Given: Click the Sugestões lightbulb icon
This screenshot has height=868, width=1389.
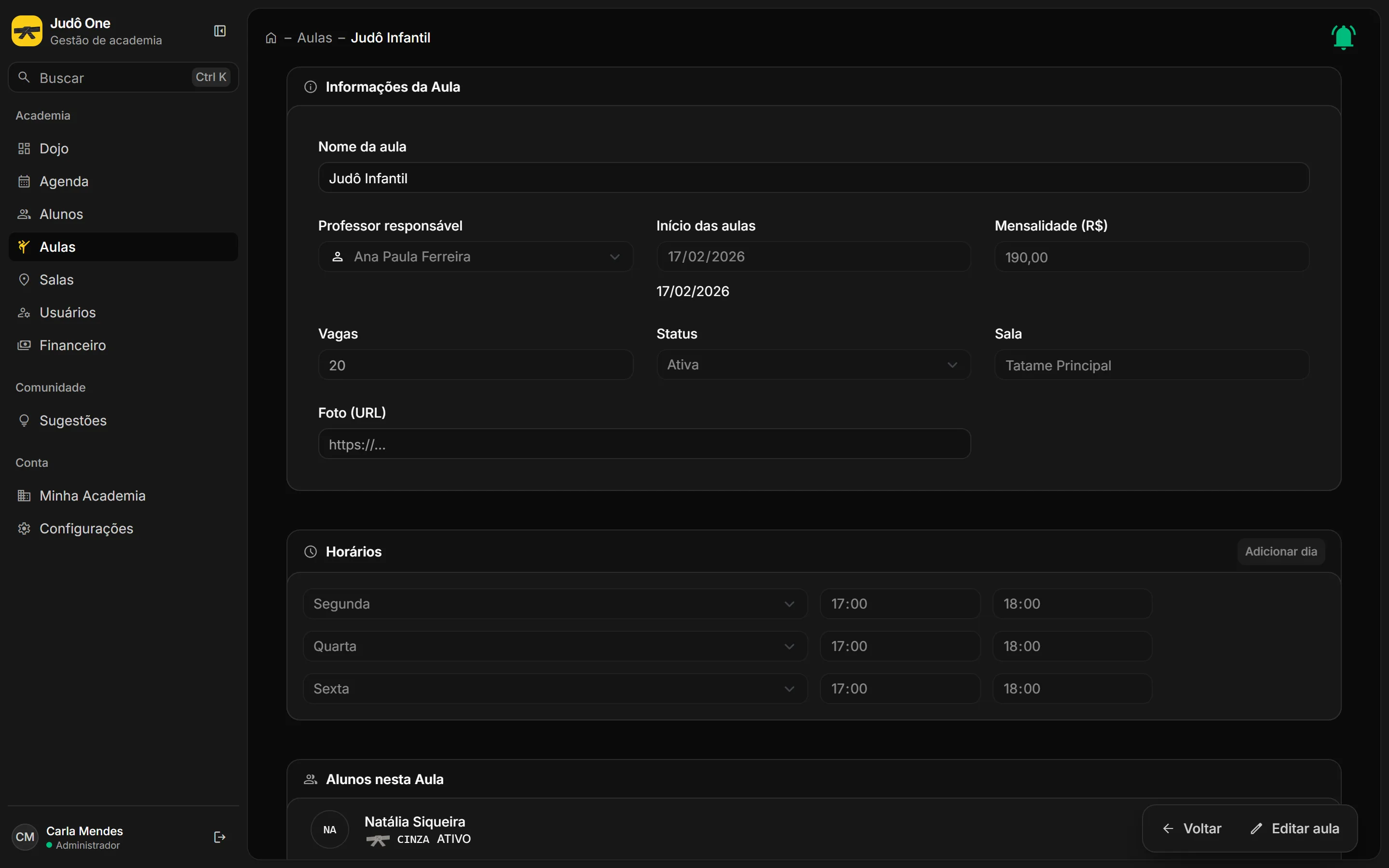Looking at the screenshot, I should click(x=24, y=421).
